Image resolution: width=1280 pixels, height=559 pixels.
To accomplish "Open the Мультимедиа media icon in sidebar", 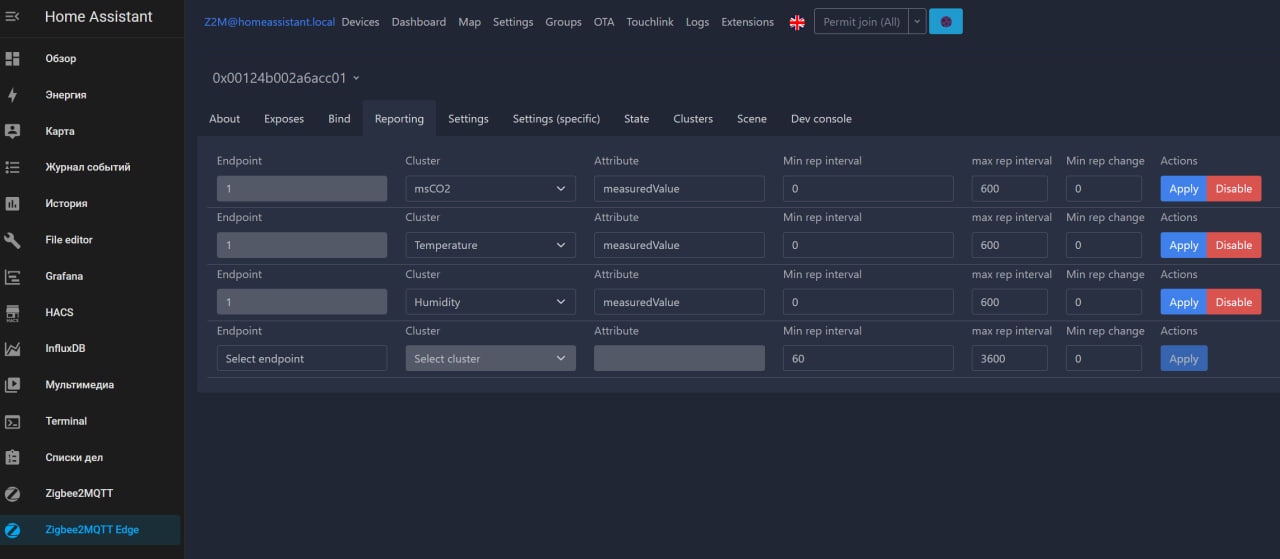I will (13, 385).
